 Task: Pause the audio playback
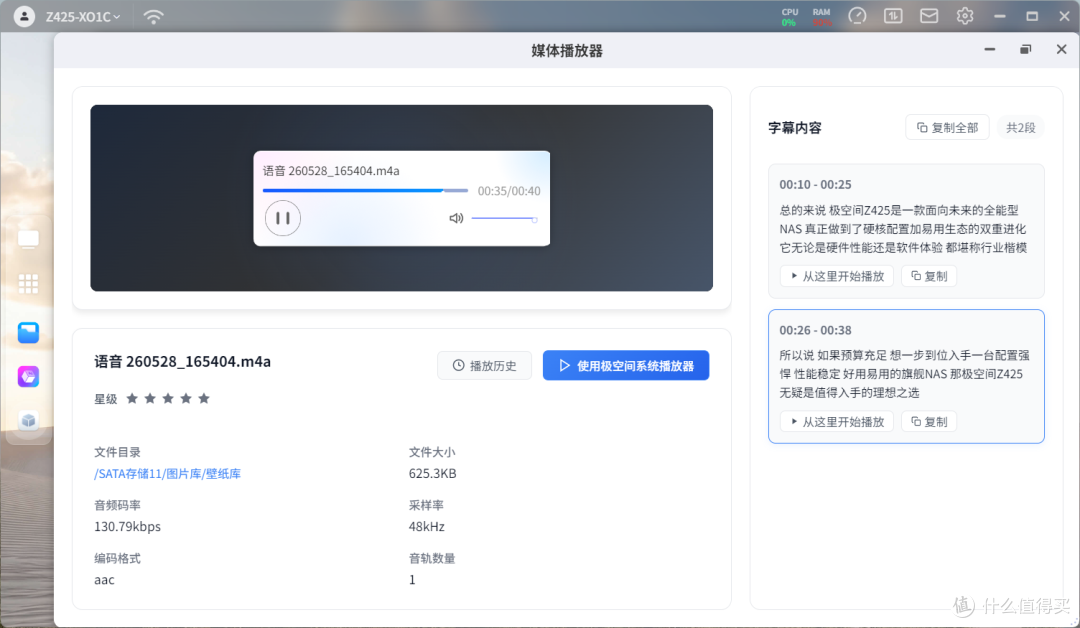click(x=282, y=218)
